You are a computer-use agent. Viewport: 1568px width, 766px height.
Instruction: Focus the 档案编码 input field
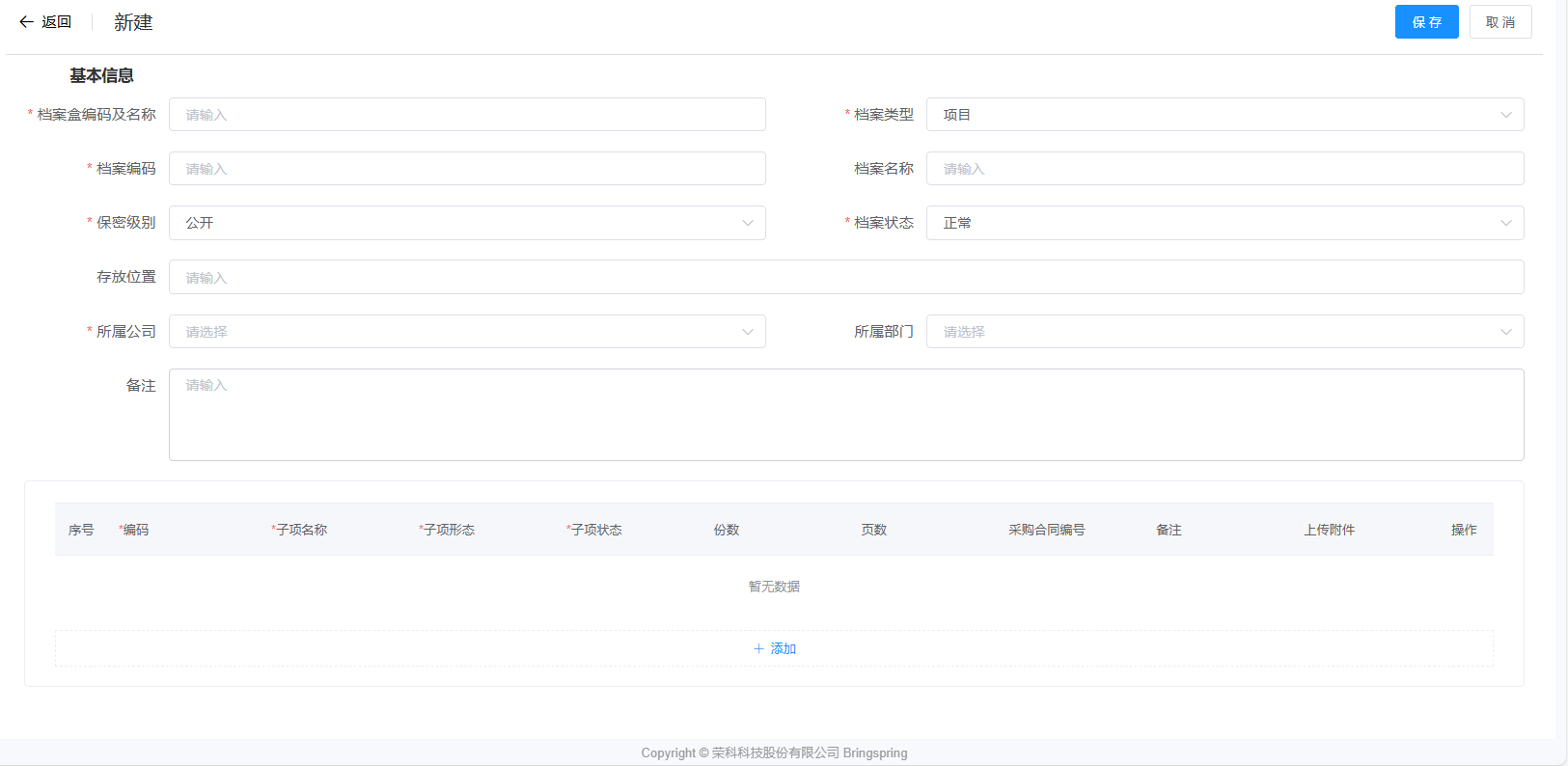coord(467,169)
